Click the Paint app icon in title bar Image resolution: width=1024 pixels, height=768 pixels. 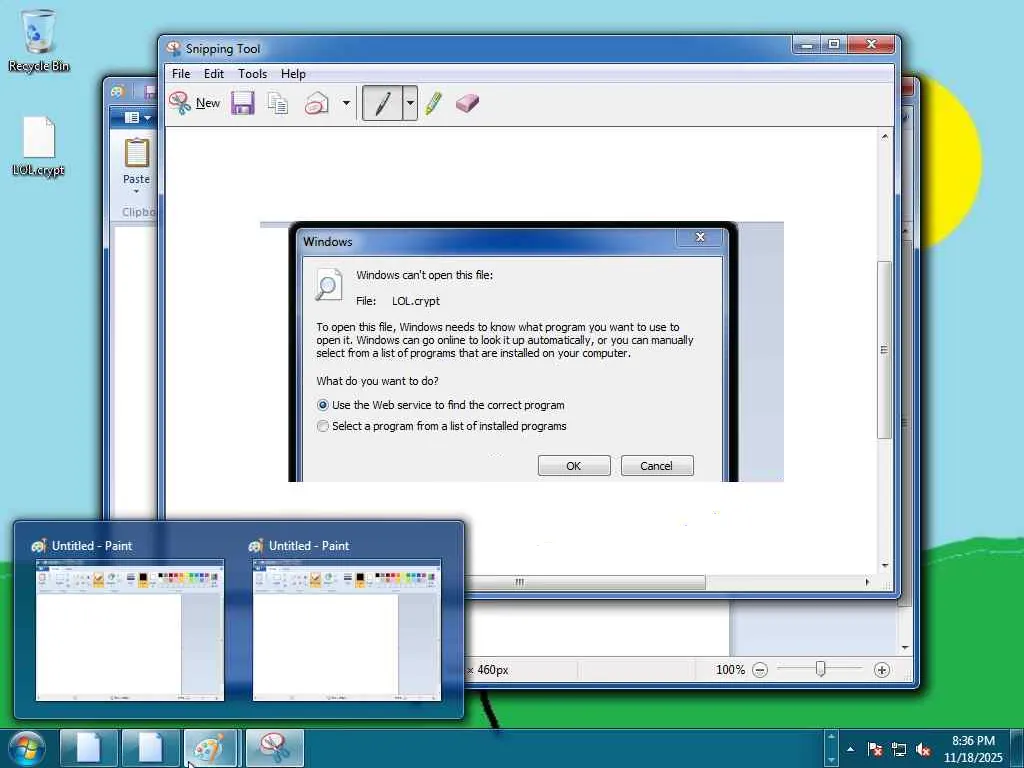[118, 91]
